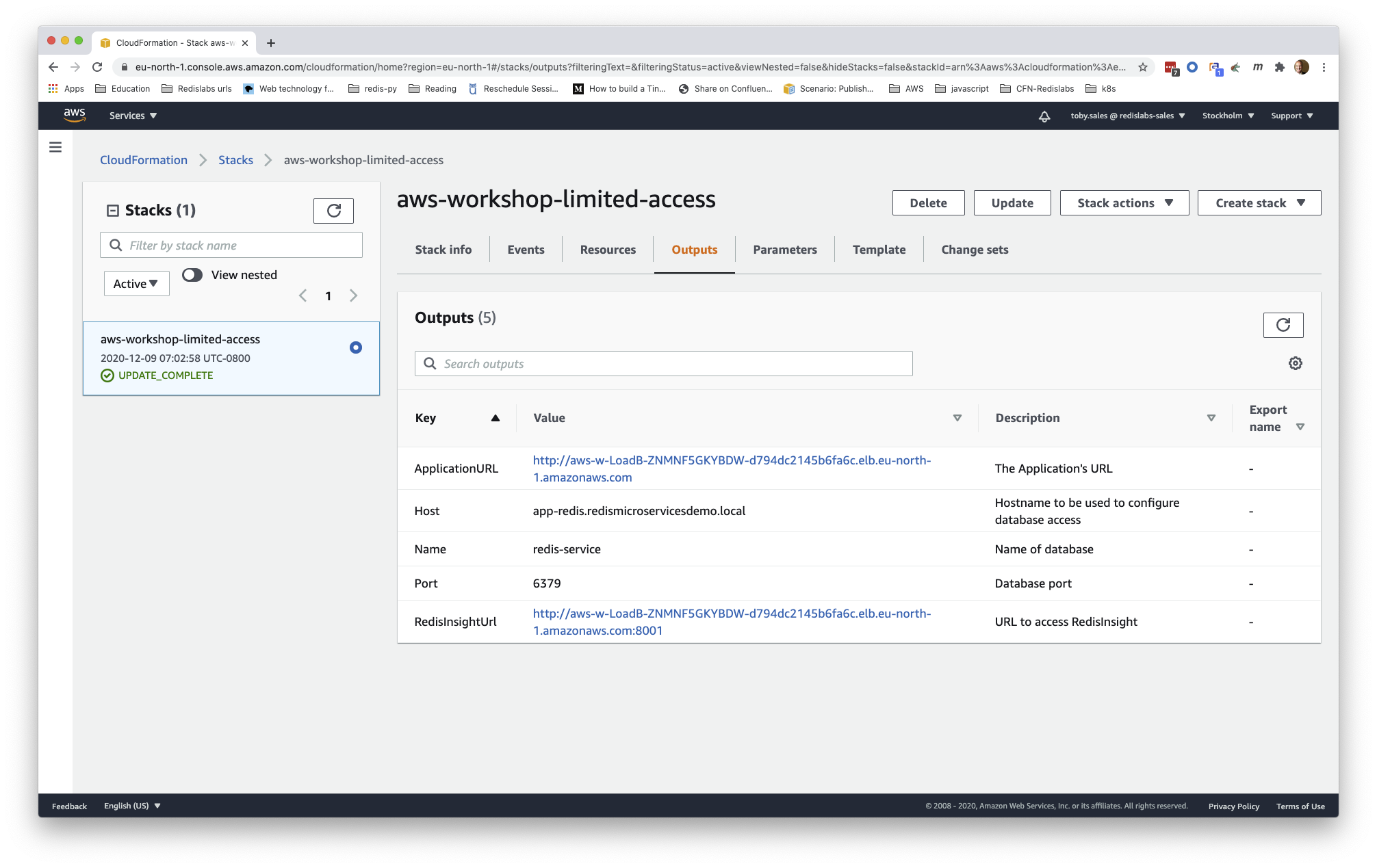The image size is (1377, 868).
Task: Open the Active status filter dropdown
Action: pos(136,283)
